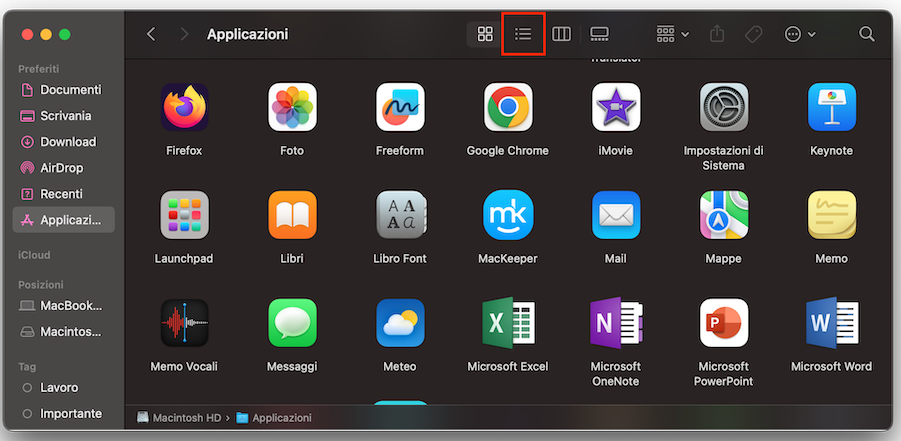Open the MacBook location in sidebar
This screenshot has width=901, height=441.
coord(63,305)
